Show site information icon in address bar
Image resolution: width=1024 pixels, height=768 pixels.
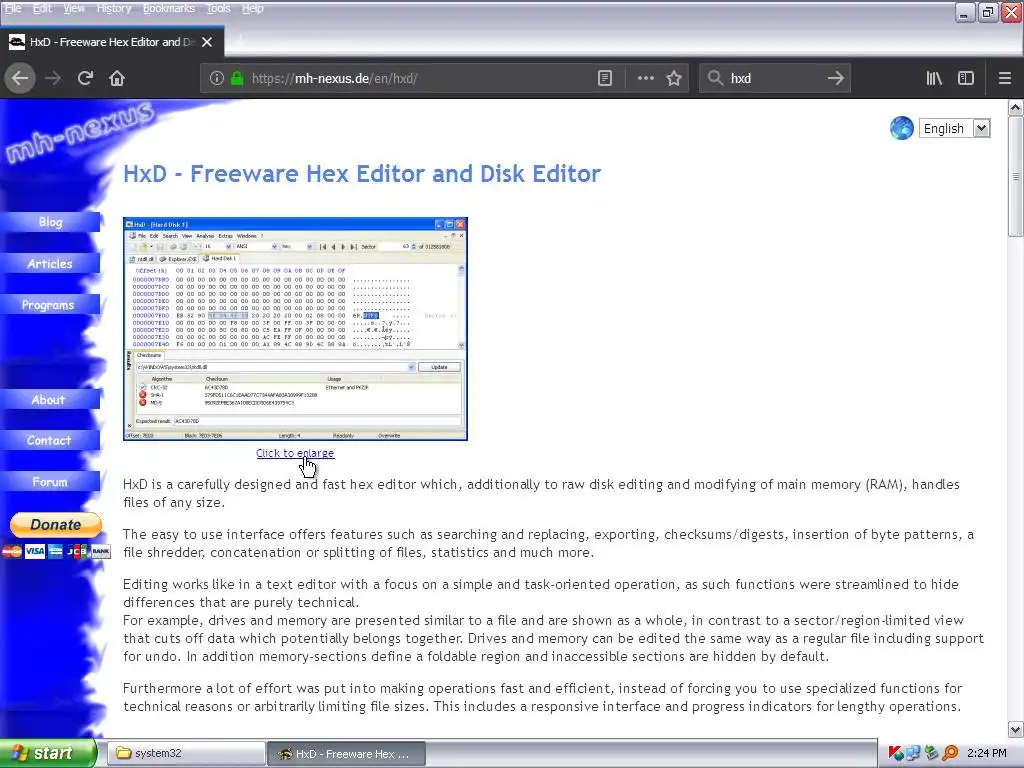click(x=217, y=78)
